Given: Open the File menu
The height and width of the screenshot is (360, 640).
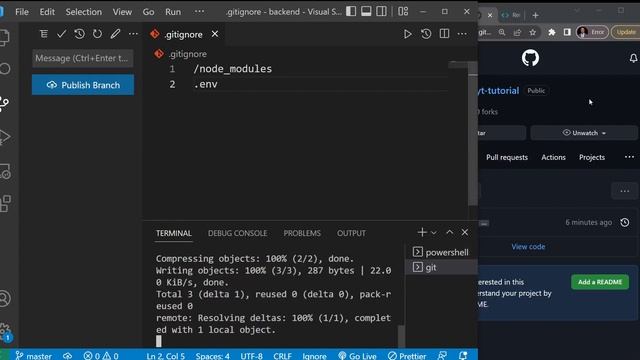Looking at the screenshot, I should (22, 12).
